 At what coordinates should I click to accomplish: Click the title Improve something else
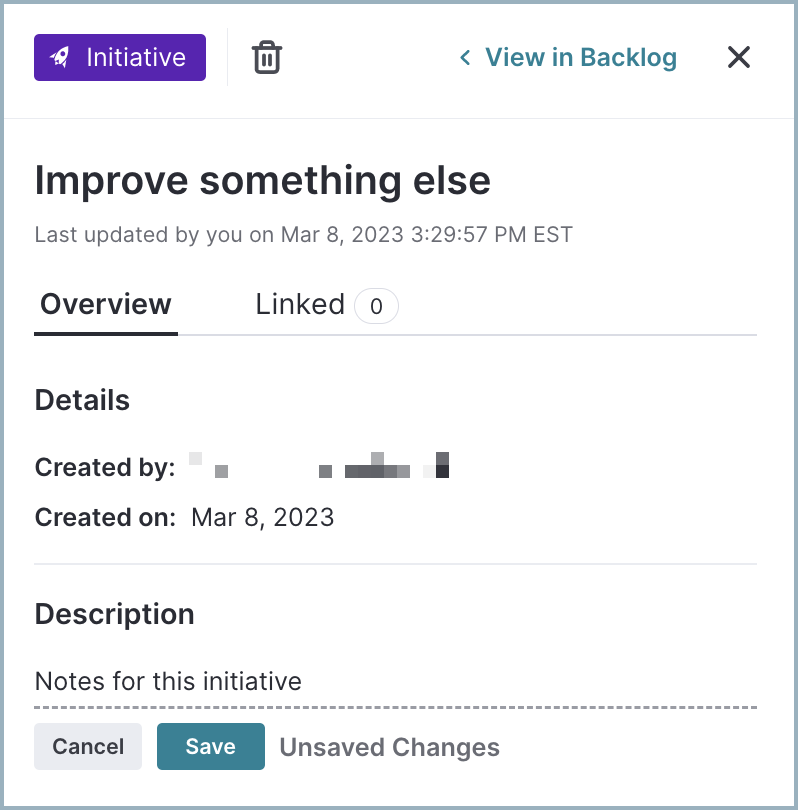pos(262,181)
